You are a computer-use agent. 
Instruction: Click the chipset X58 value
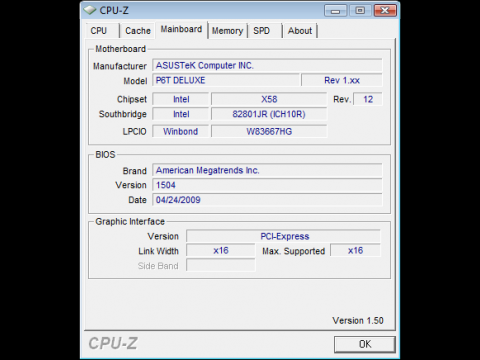pyautogui.click(x=269, y=99)
